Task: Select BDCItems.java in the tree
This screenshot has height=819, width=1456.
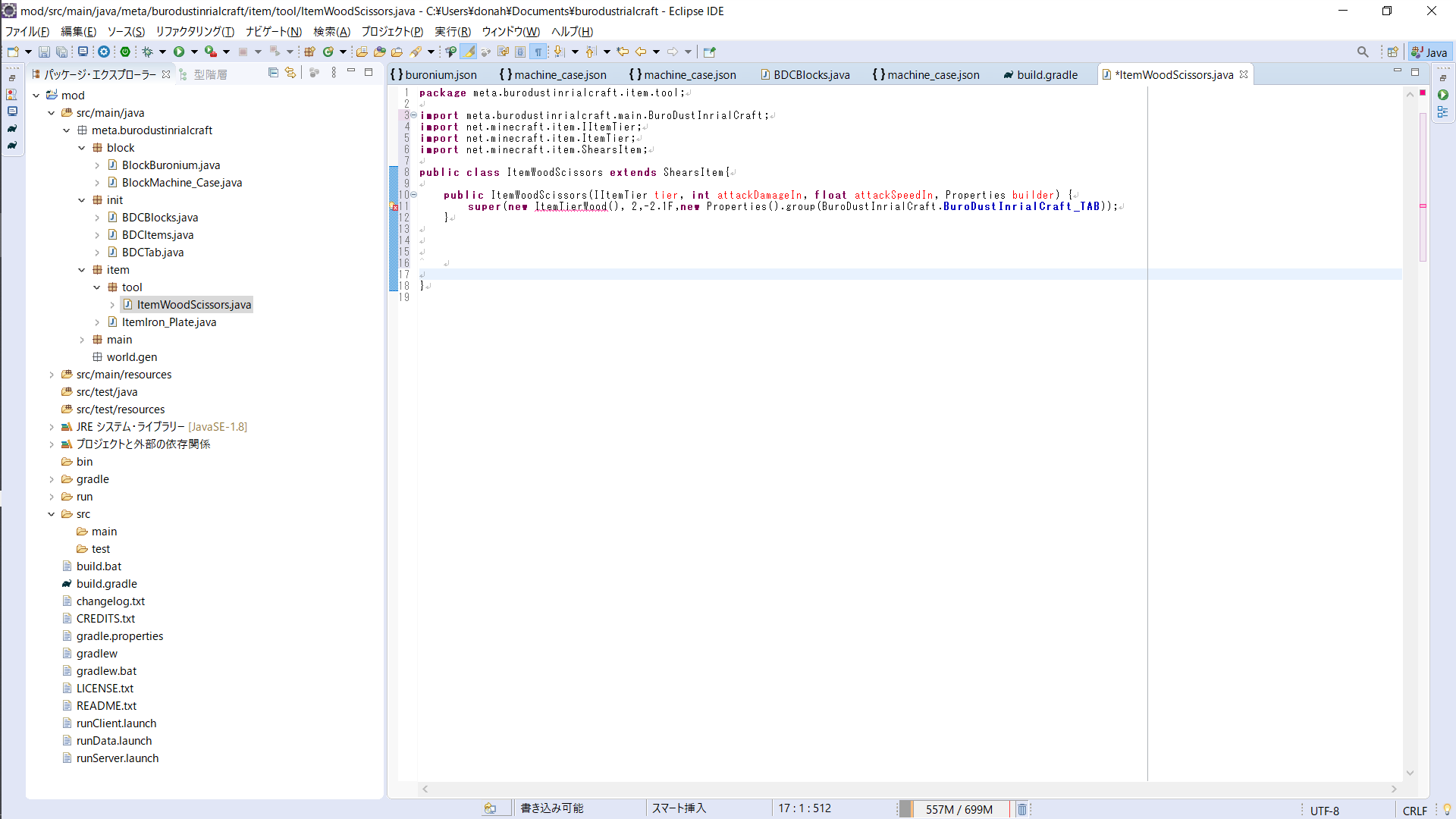Action: (158, 235)
